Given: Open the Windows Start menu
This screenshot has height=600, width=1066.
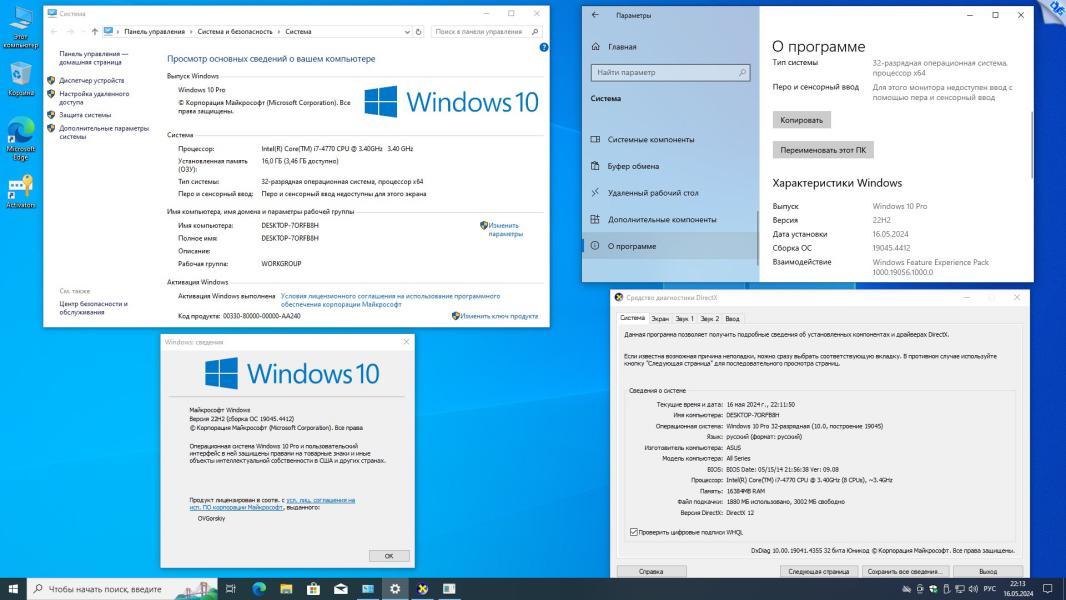Looking at the screenshot, I should point(13,589).
